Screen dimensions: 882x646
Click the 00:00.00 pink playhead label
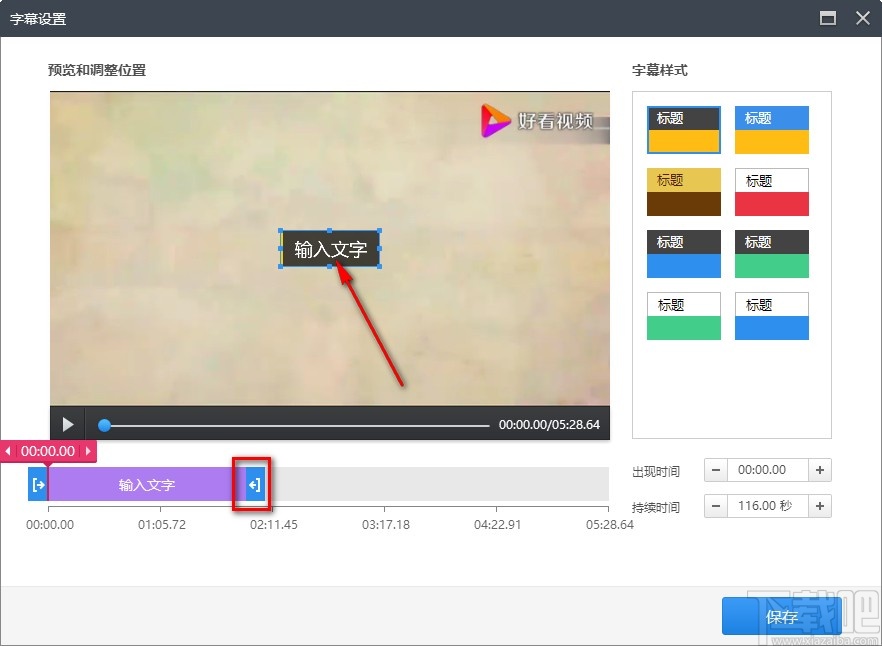coord(48,451)
